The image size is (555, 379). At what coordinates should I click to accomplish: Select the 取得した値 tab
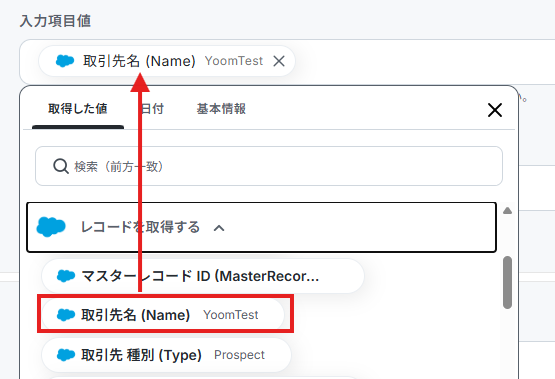78,109
